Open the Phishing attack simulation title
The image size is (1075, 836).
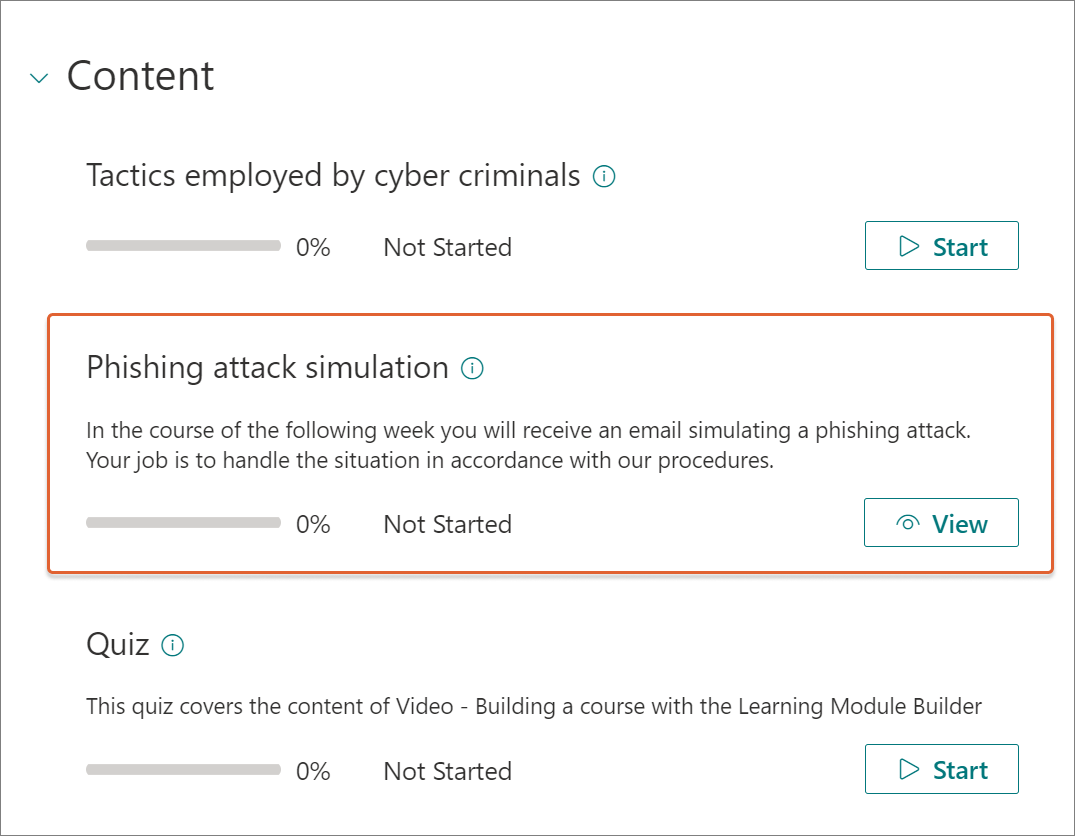[x=267, y=368]
